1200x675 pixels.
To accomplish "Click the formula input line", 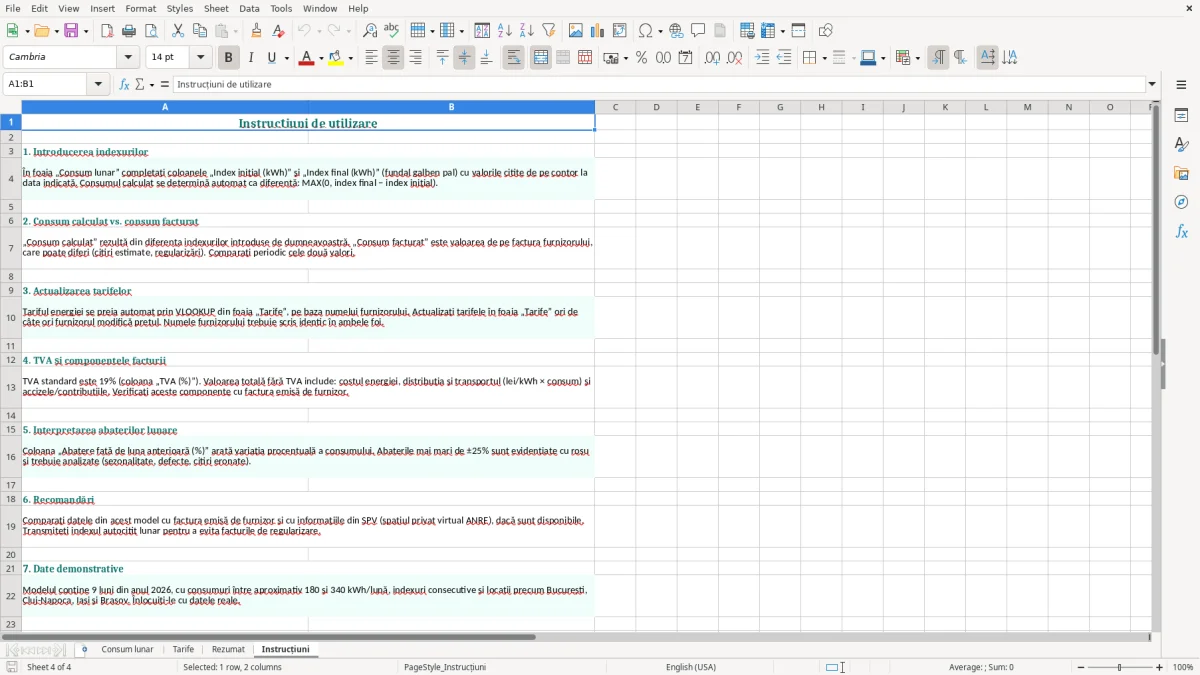I will [660, 85].
